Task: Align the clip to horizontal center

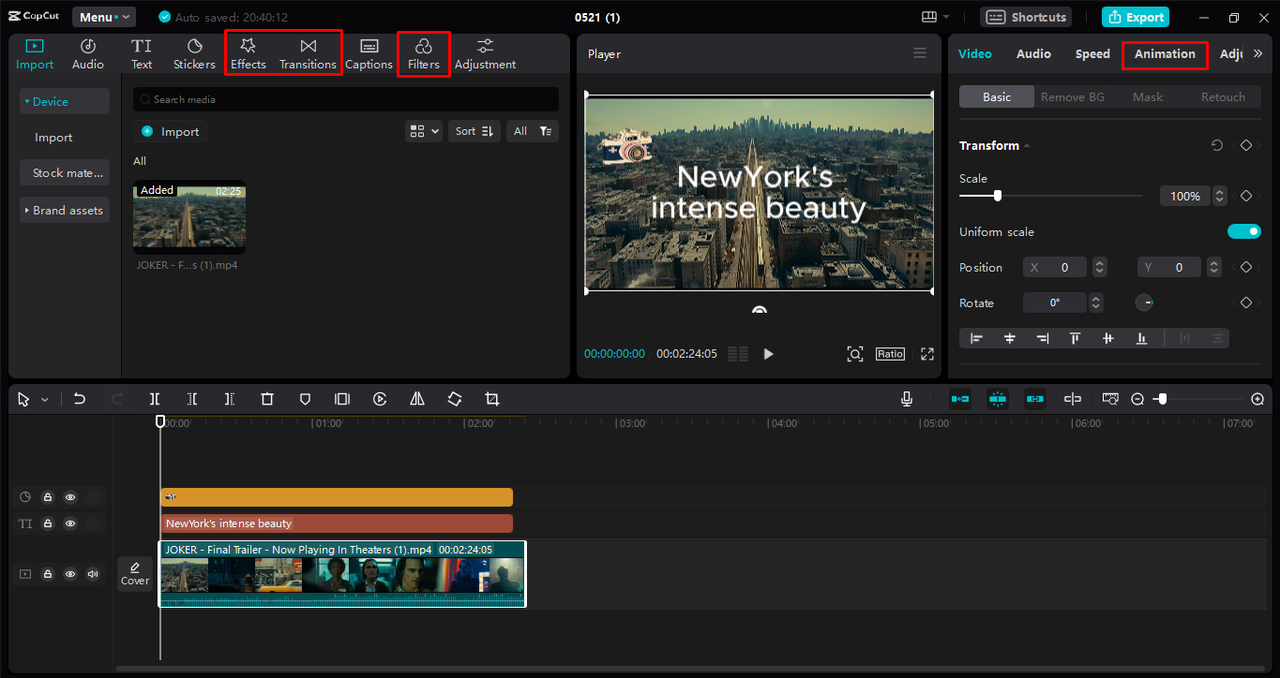Action: pos(1010,338)
